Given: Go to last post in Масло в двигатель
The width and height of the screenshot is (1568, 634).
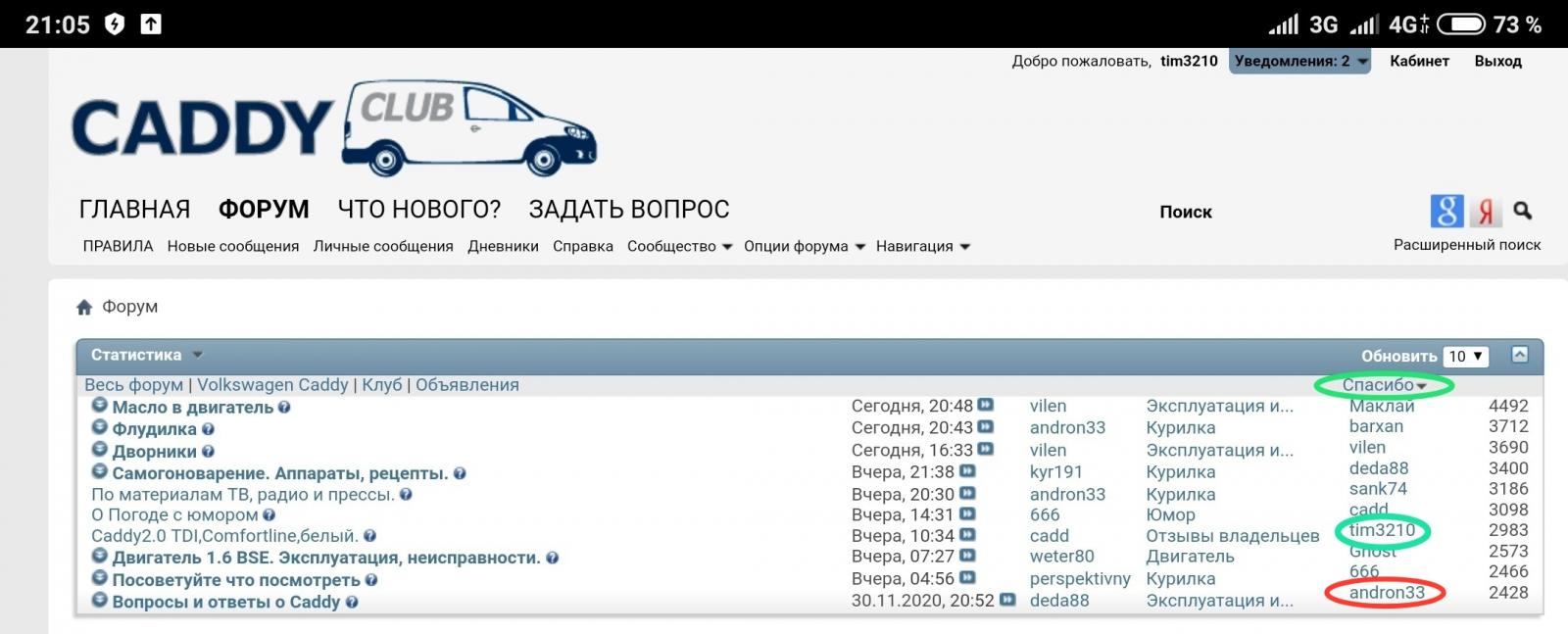Looking at the screenshot, I should tap(986, 405).
